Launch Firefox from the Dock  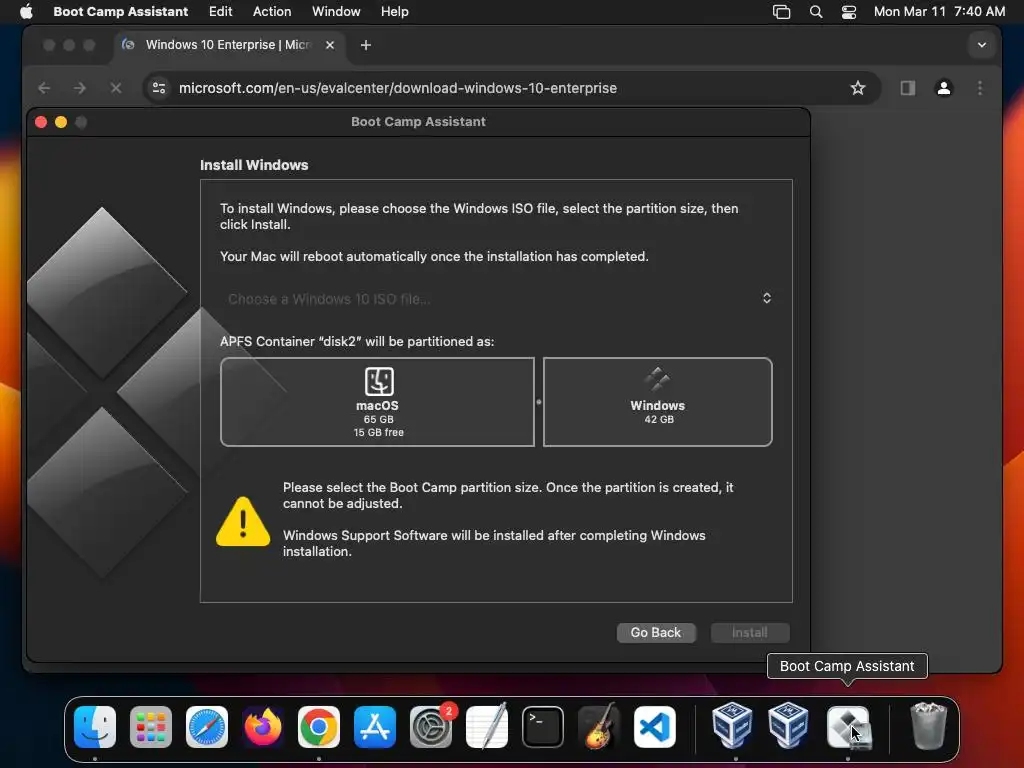[x=263, y=727]
